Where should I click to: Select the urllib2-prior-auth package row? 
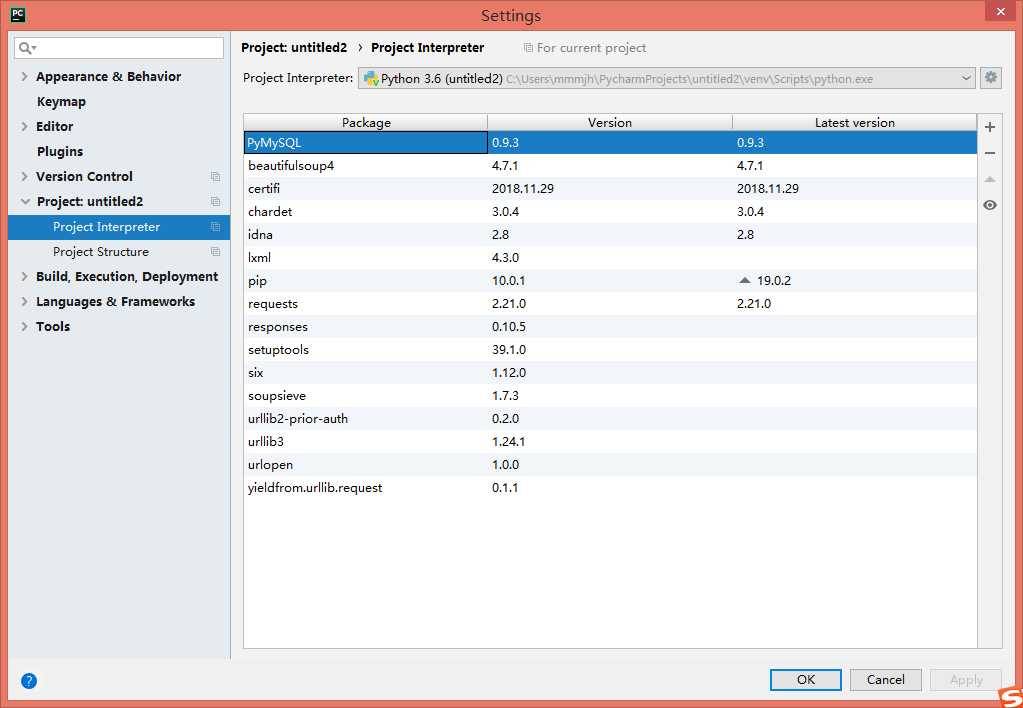610,418
